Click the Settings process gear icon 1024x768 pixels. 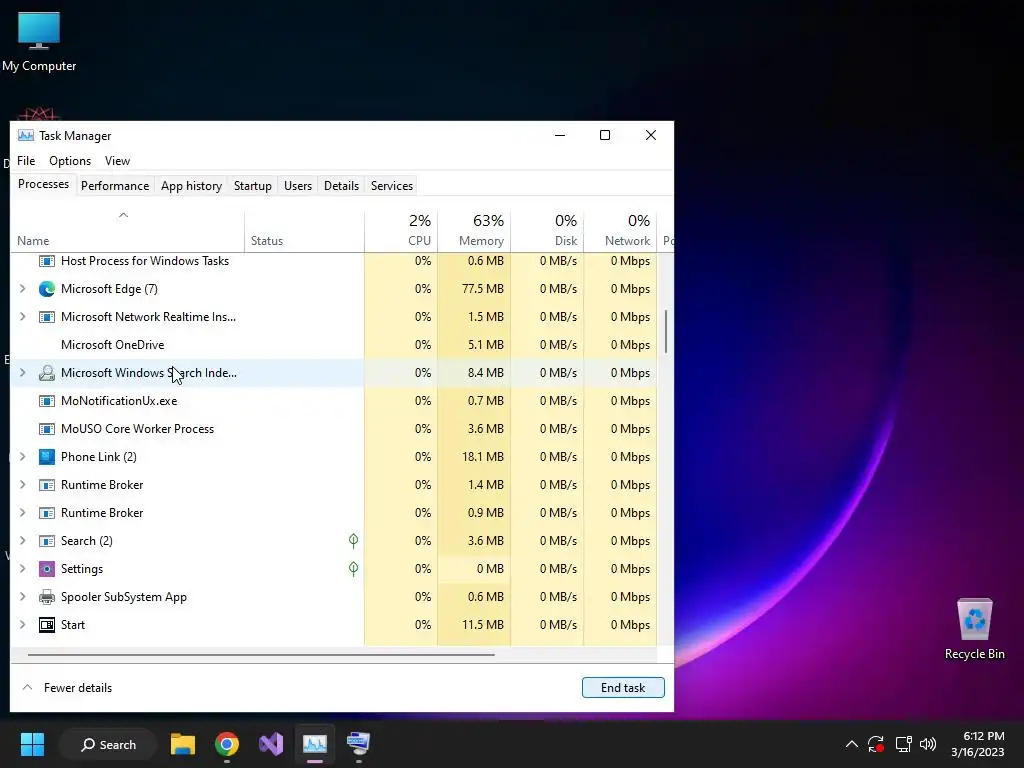[x=46, y=569]
